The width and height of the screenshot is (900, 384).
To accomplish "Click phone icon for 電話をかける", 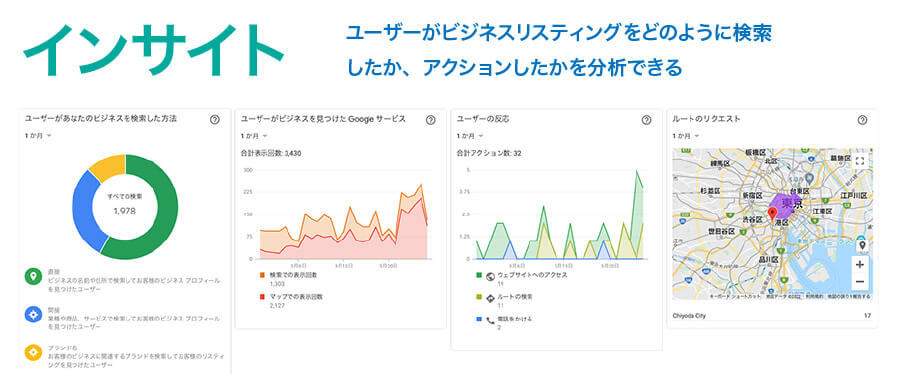I will pyautogui.click(x=490, y=320).
